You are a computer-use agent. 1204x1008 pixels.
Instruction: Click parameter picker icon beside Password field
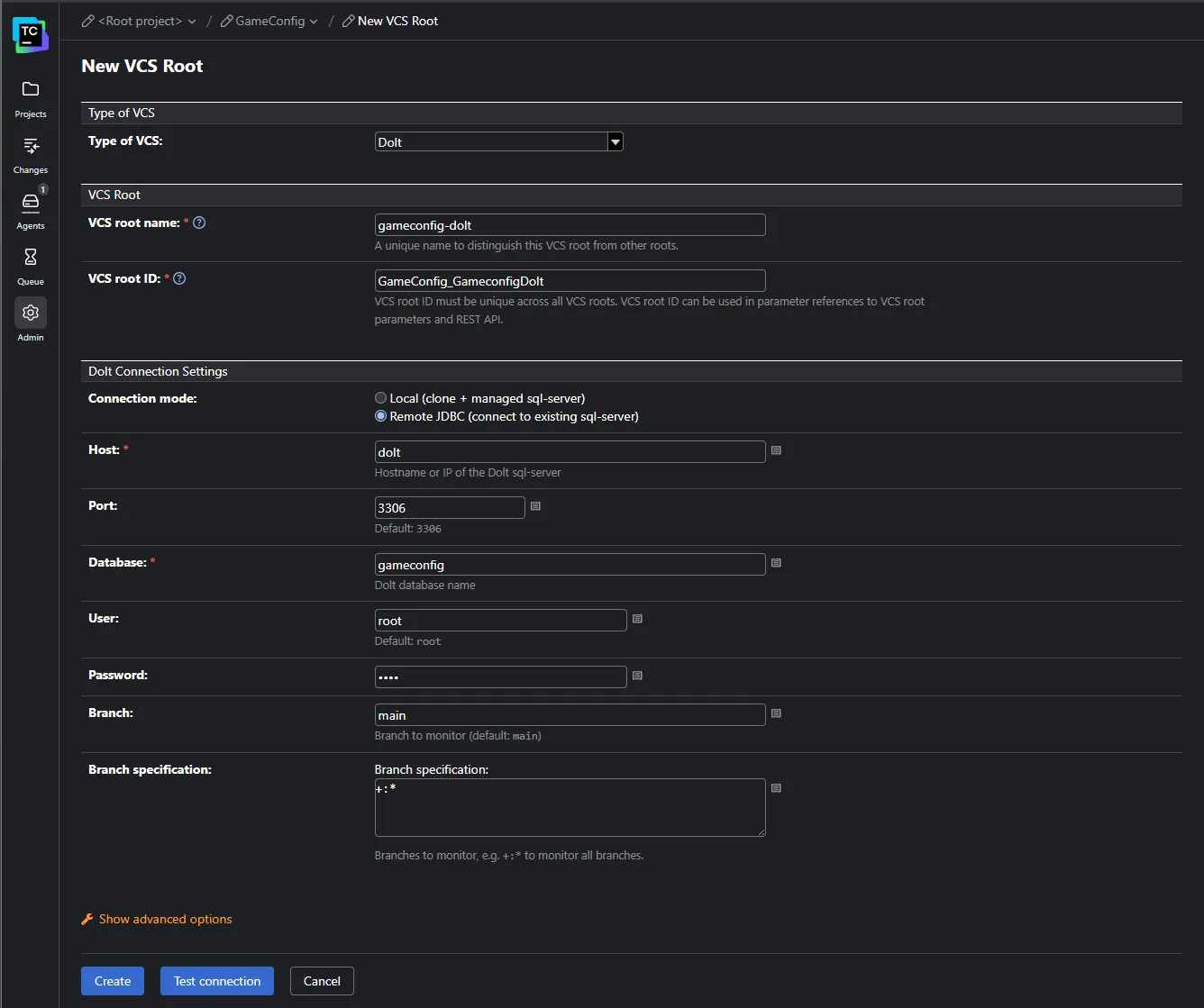pos(637,676)
